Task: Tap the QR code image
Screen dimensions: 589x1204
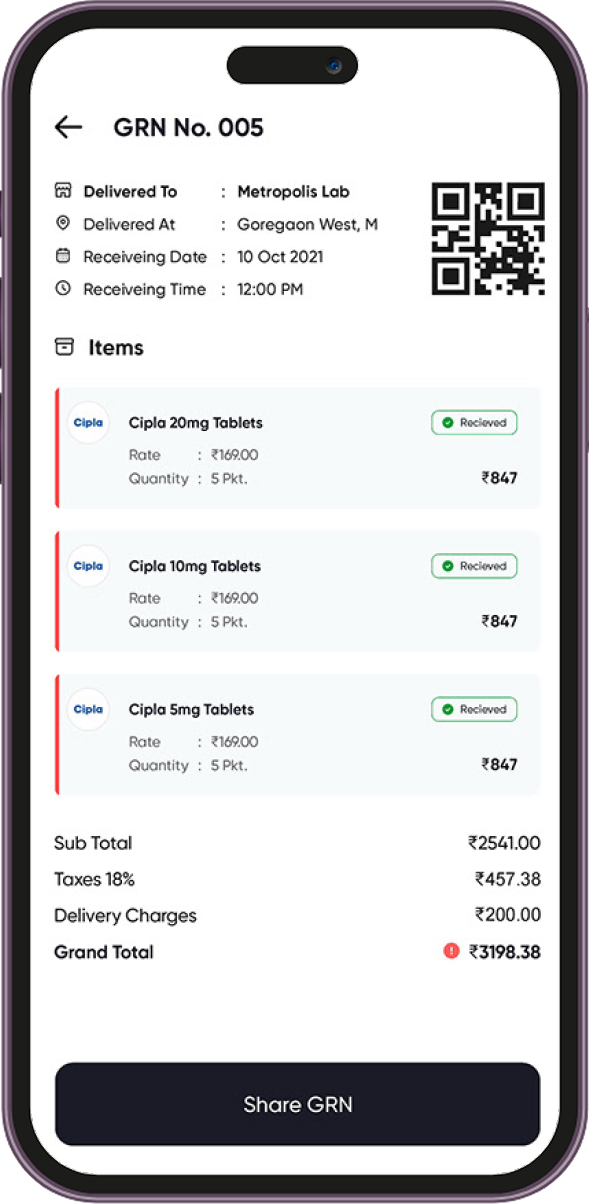Action: (x=488, y=239)
